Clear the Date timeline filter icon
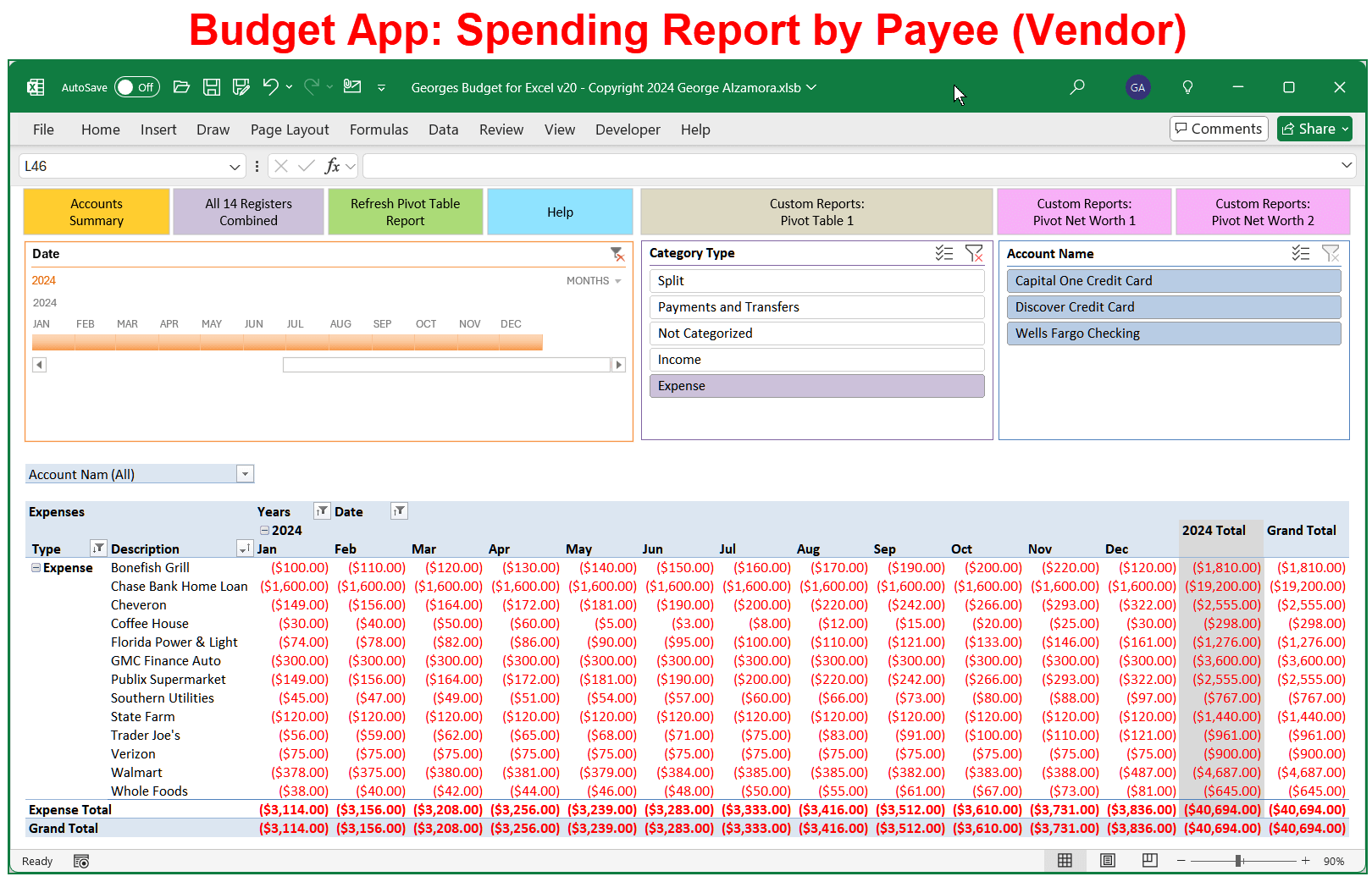This screenshot has width=1372, height=882. click(617, 254)
